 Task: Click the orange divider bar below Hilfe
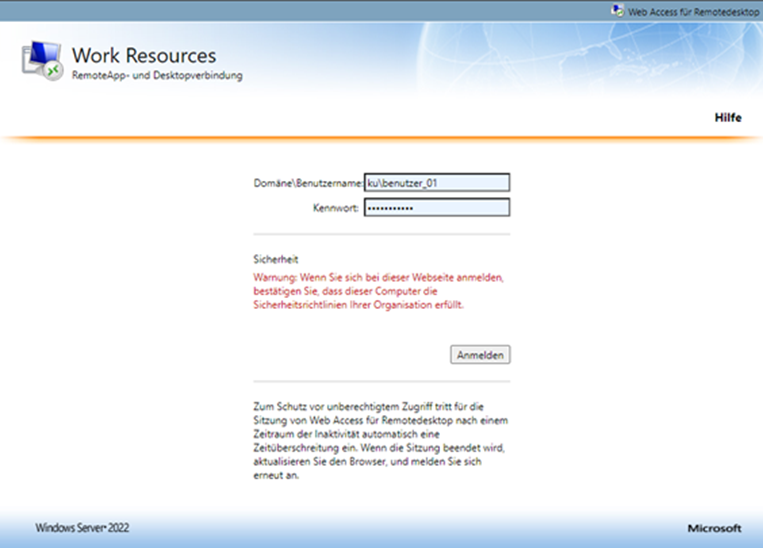tap(381, 137)
